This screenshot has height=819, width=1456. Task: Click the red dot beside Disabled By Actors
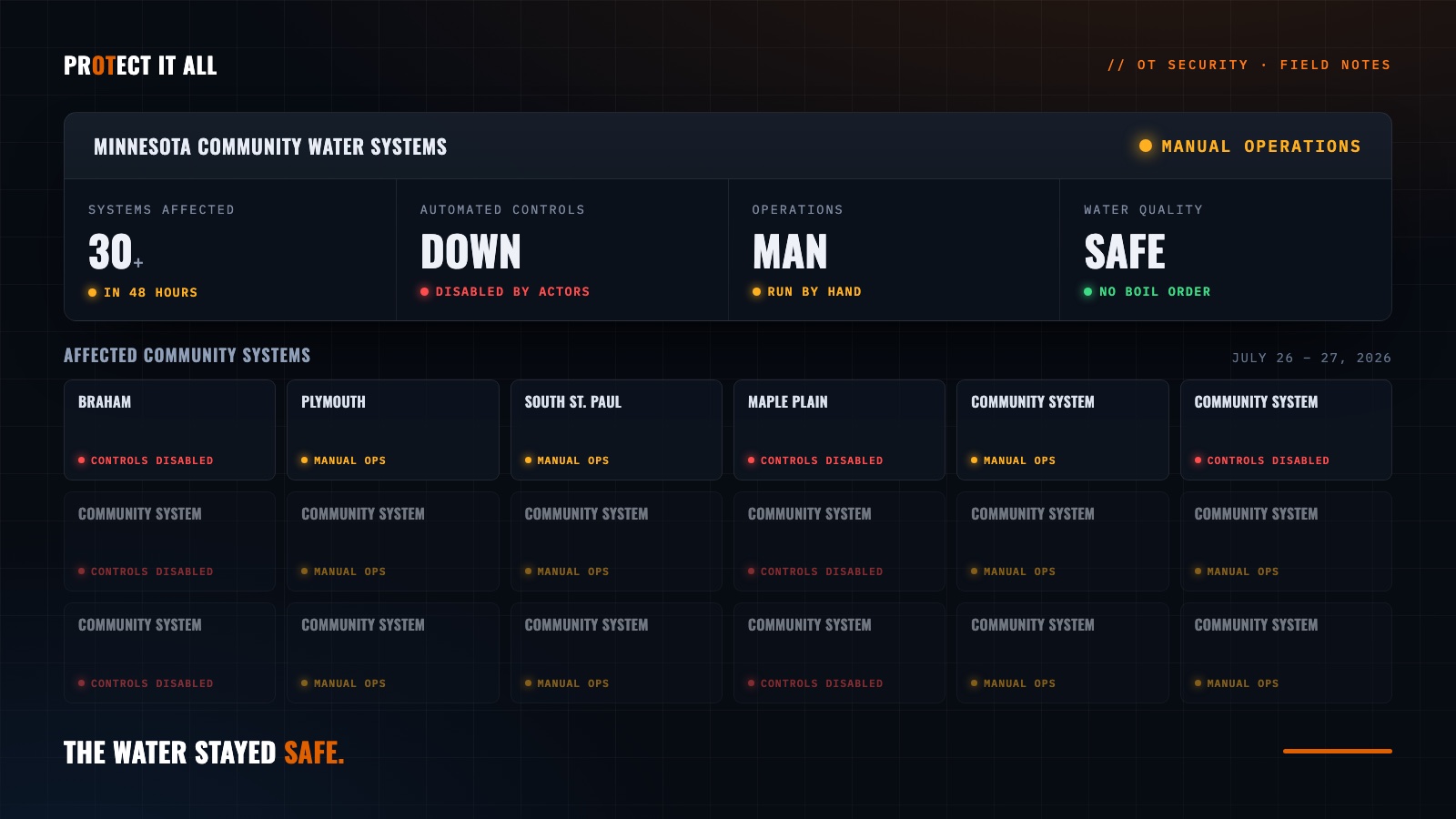[424, 291]
